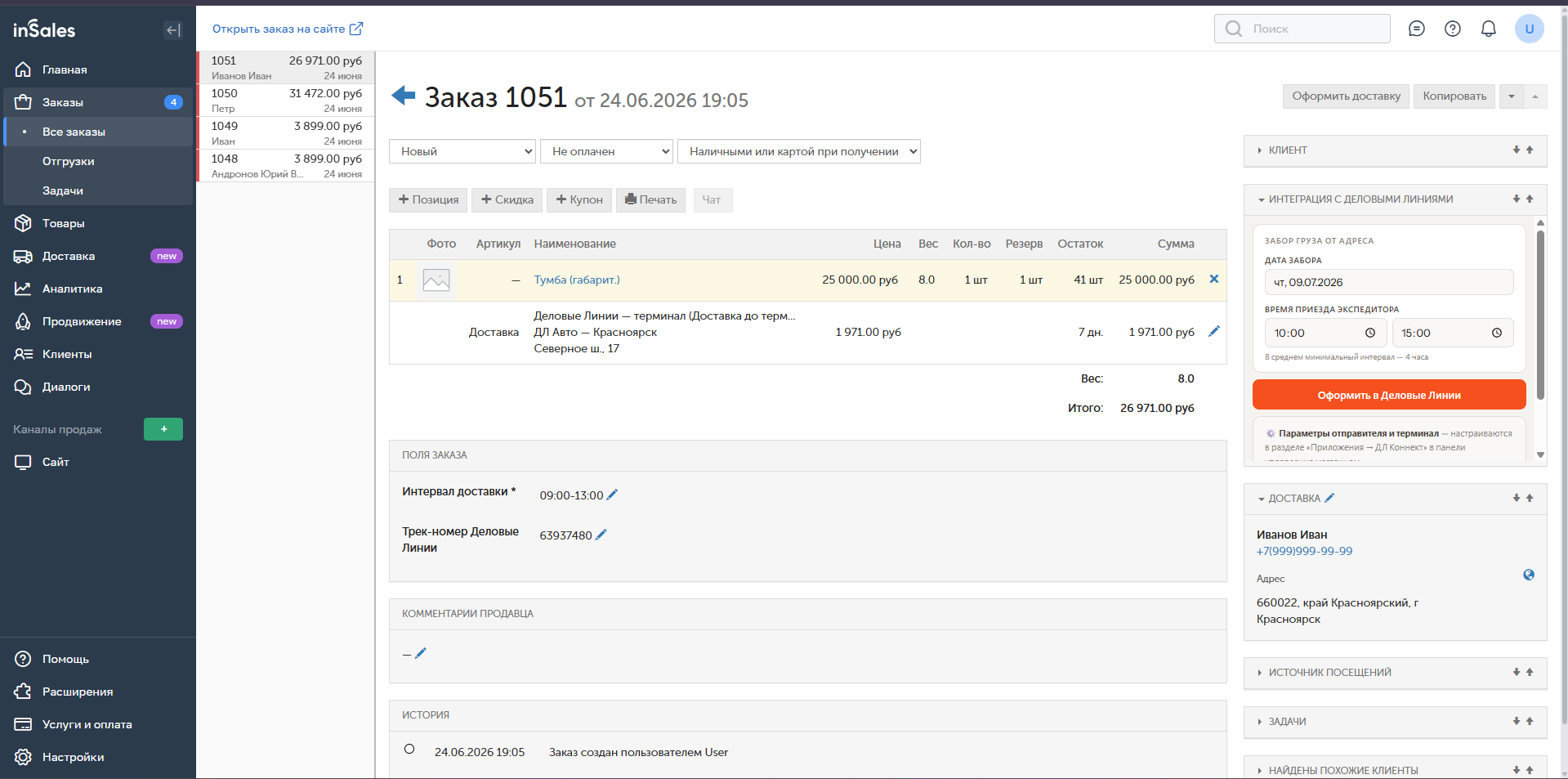Viewport: 1568px width, 779px height.
Task: Click the Доставка truck icon in sidebar
Action: click(23, 256)
